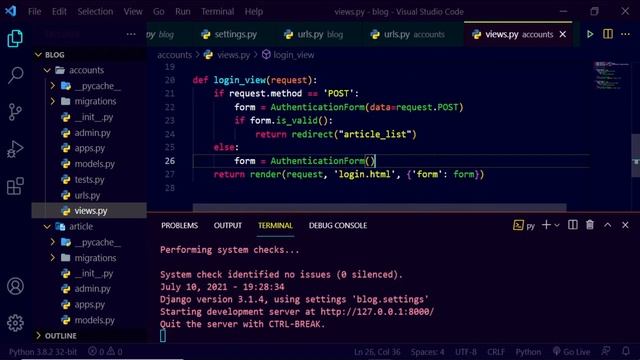Open the Selection menu
The width and height of the screenshot is (640, 360).
coord(95,11)
